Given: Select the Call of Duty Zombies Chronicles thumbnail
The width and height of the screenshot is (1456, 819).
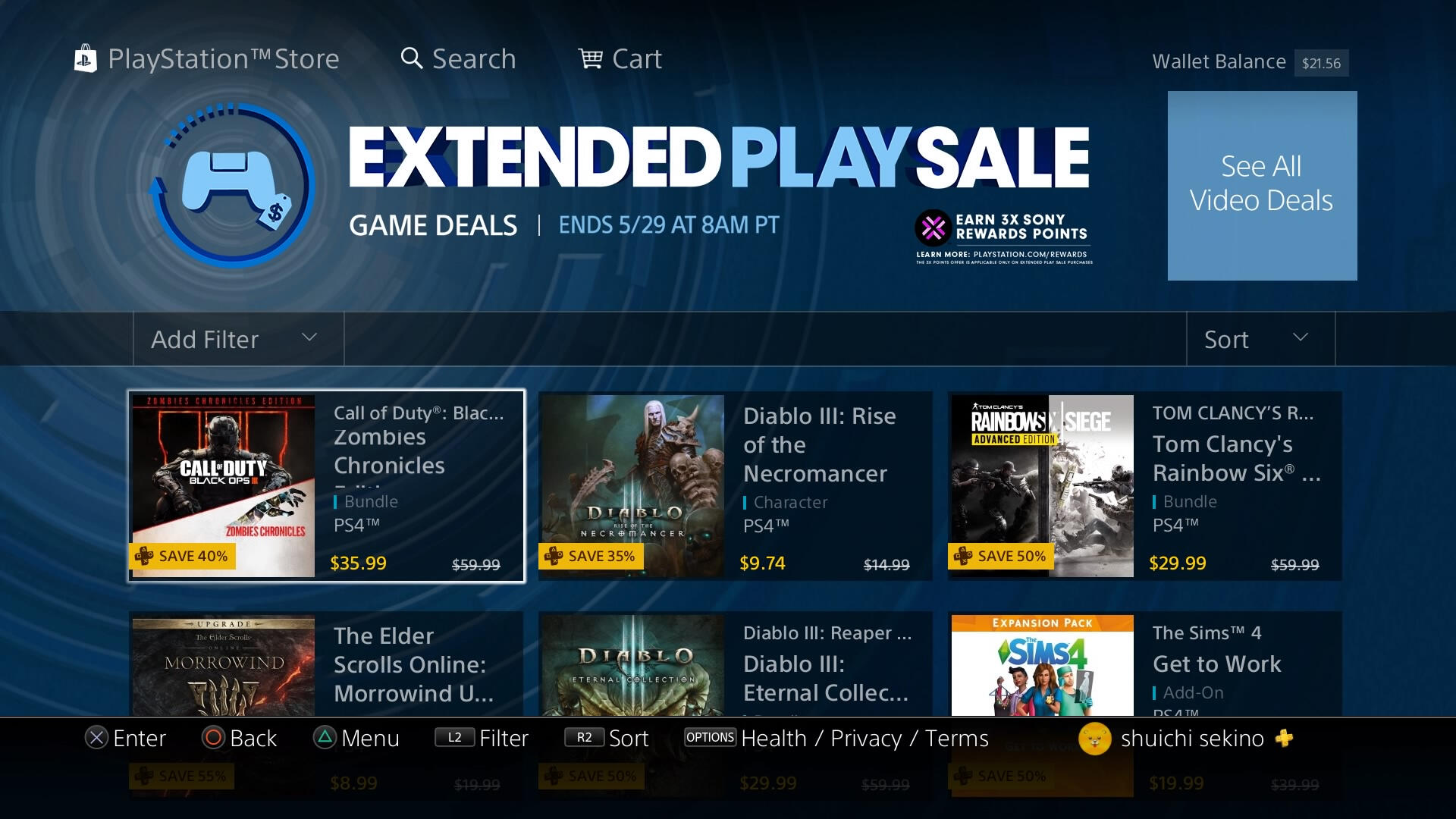Looking at the screenshot, I should tap(224, 486).
